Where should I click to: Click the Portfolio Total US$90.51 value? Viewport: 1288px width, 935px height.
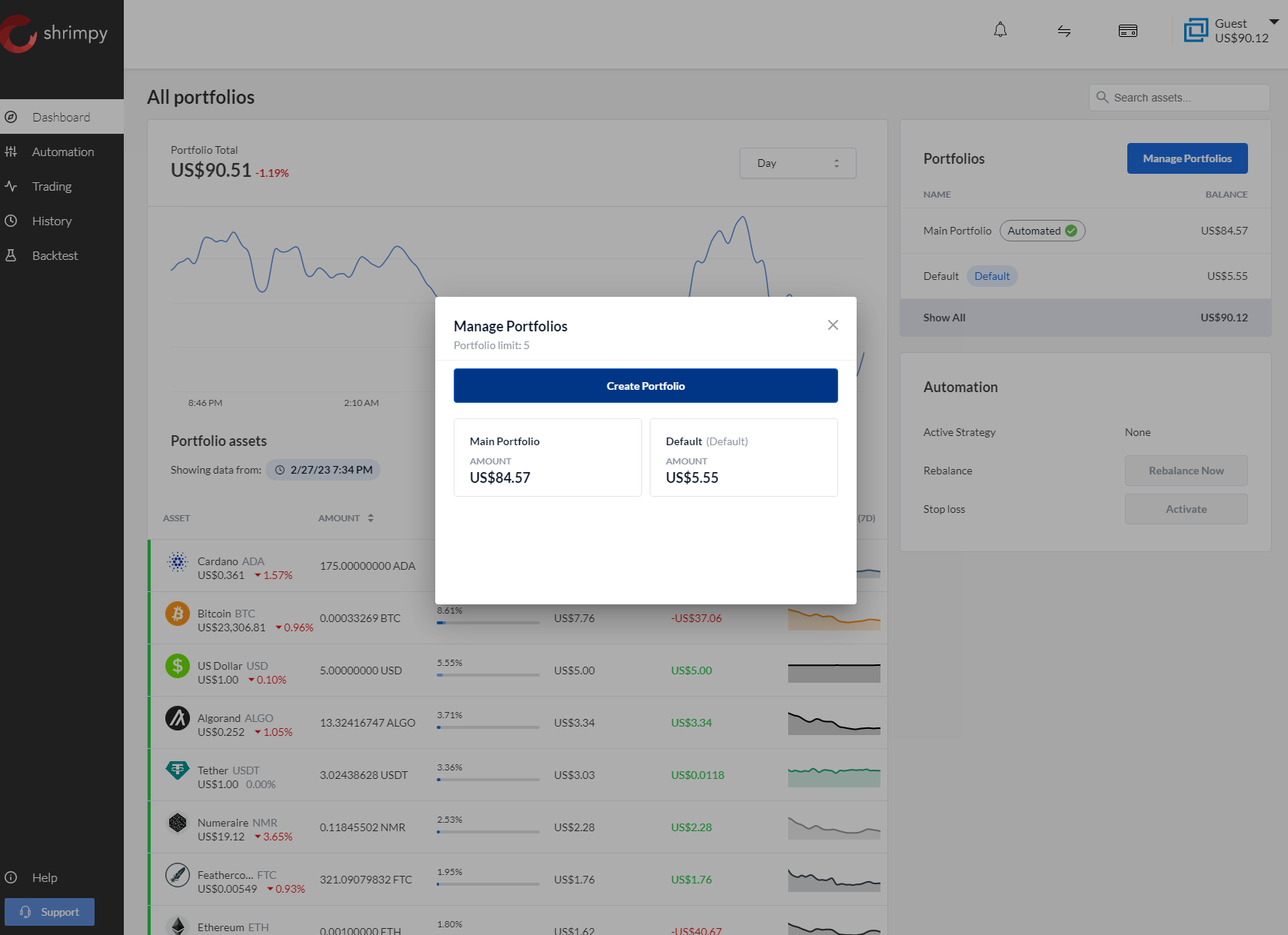[211, 171]
